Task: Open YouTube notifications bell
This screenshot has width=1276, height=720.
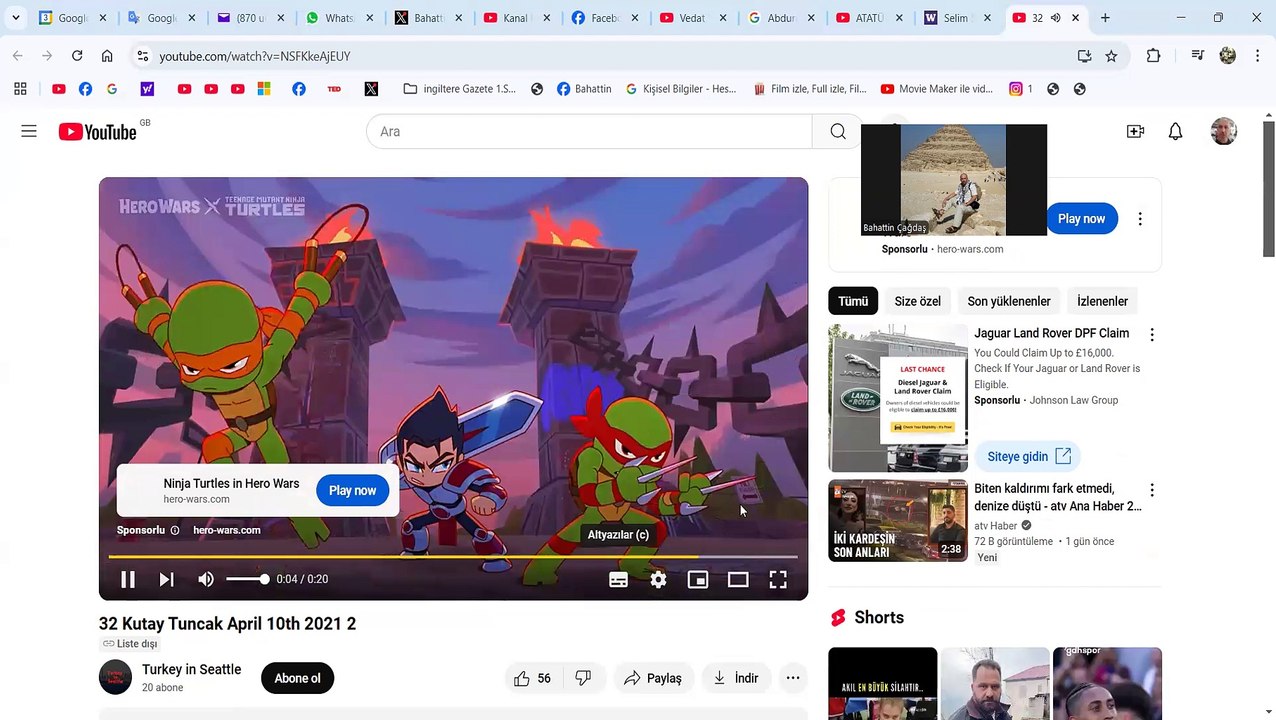Action: [1176, 131]
